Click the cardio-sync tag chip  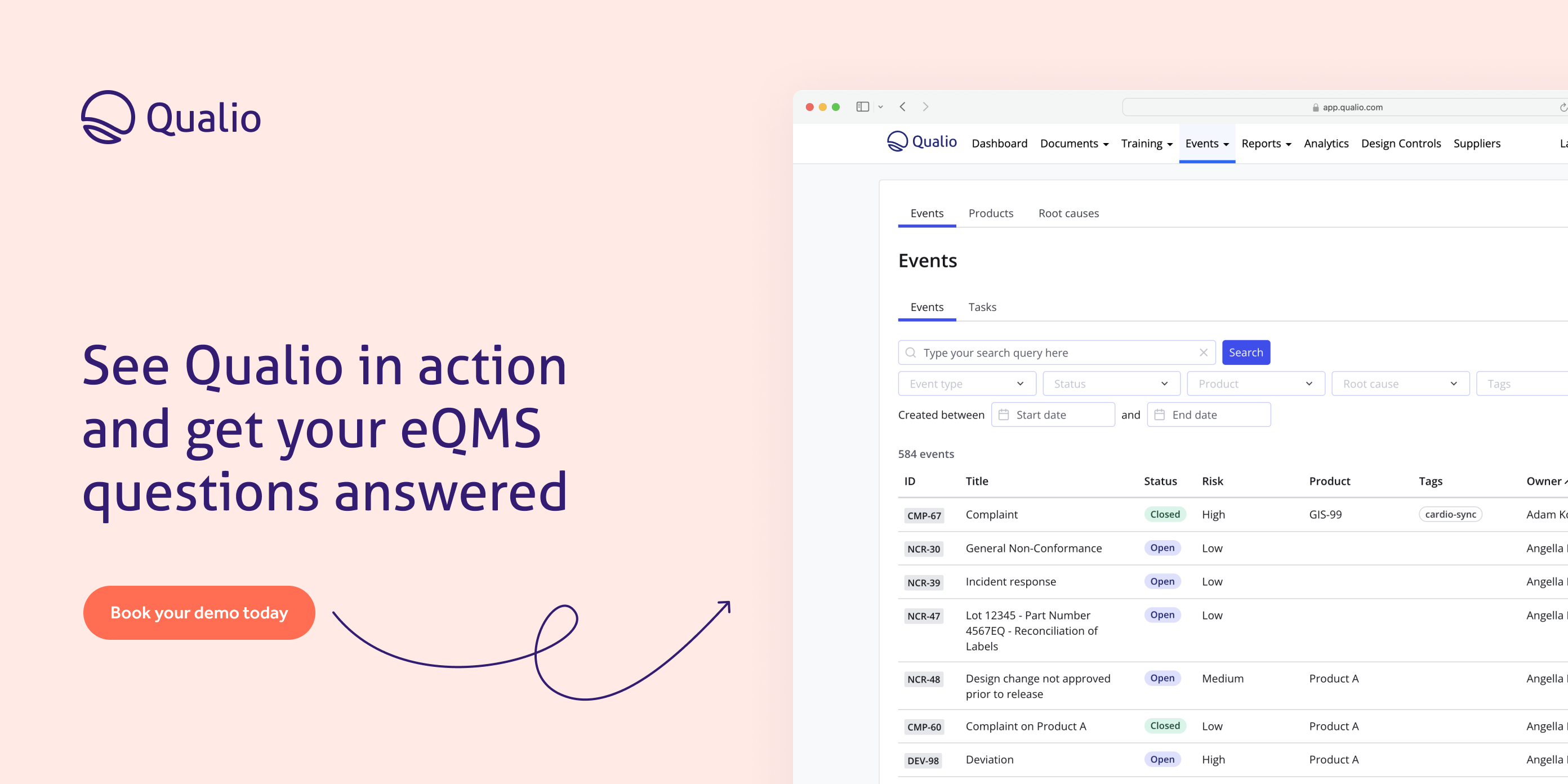[1450, 514]
